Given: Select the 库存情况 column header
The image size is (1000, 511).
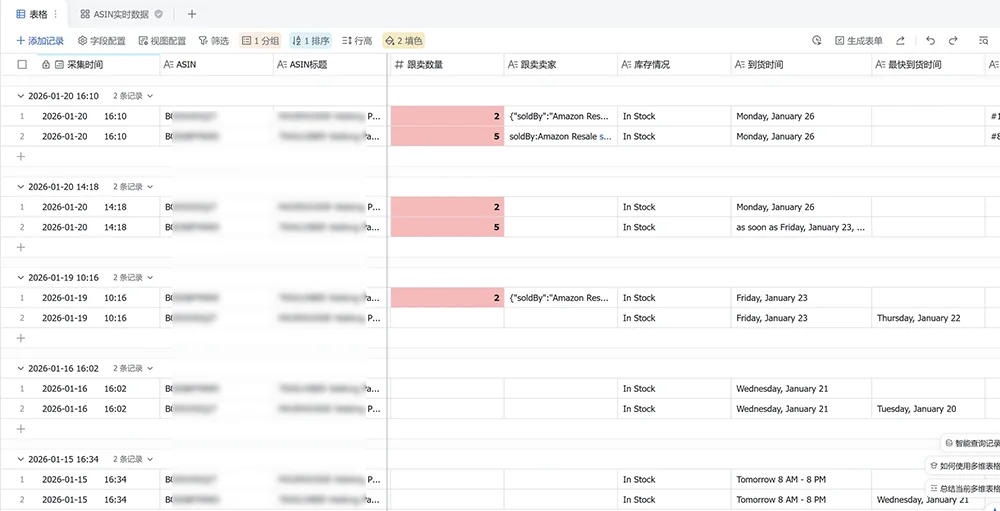Looking at the screenshot, I should 674,64.
